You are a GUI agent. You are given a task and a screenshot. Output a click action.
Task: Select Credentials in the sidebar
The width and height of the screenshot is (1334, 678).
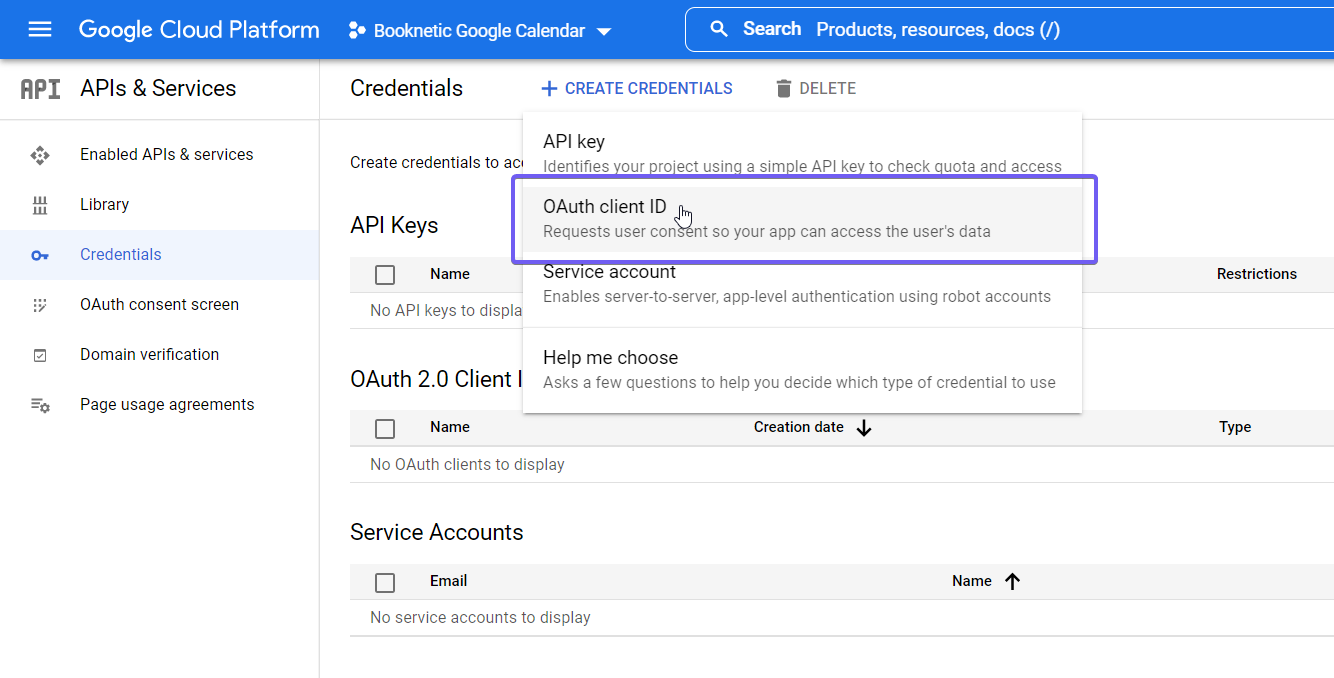(159, 254)
